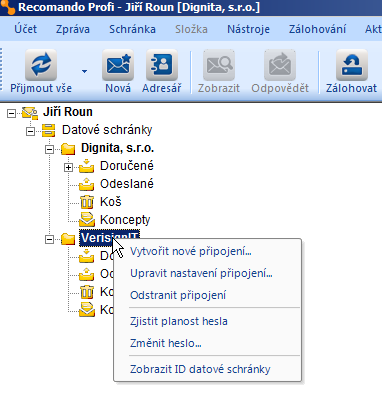The width and height of the screenshot is (382, 398).
Task: Select the Doručené inbox icon under Dignita
Action: 87,166
